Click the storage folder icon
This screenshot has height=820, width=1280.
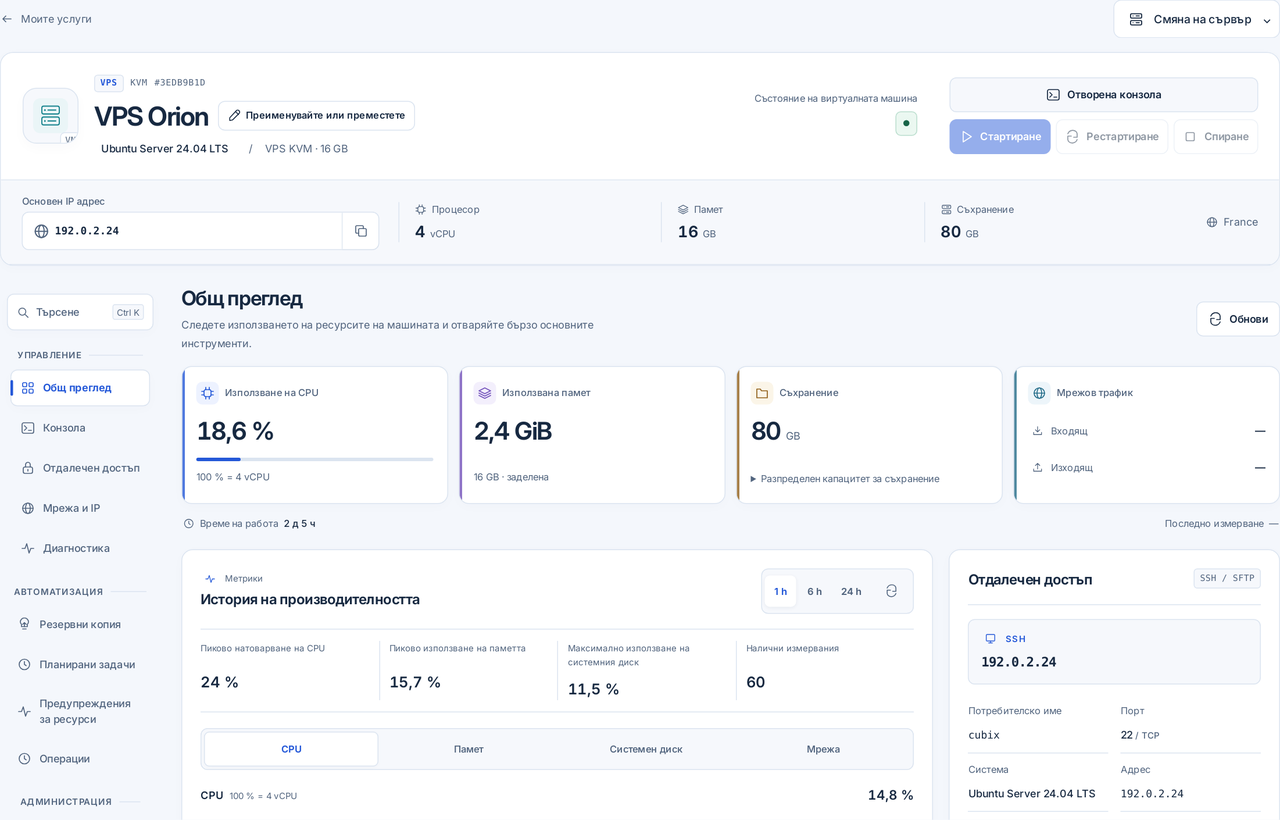click(x=762, y=393)
